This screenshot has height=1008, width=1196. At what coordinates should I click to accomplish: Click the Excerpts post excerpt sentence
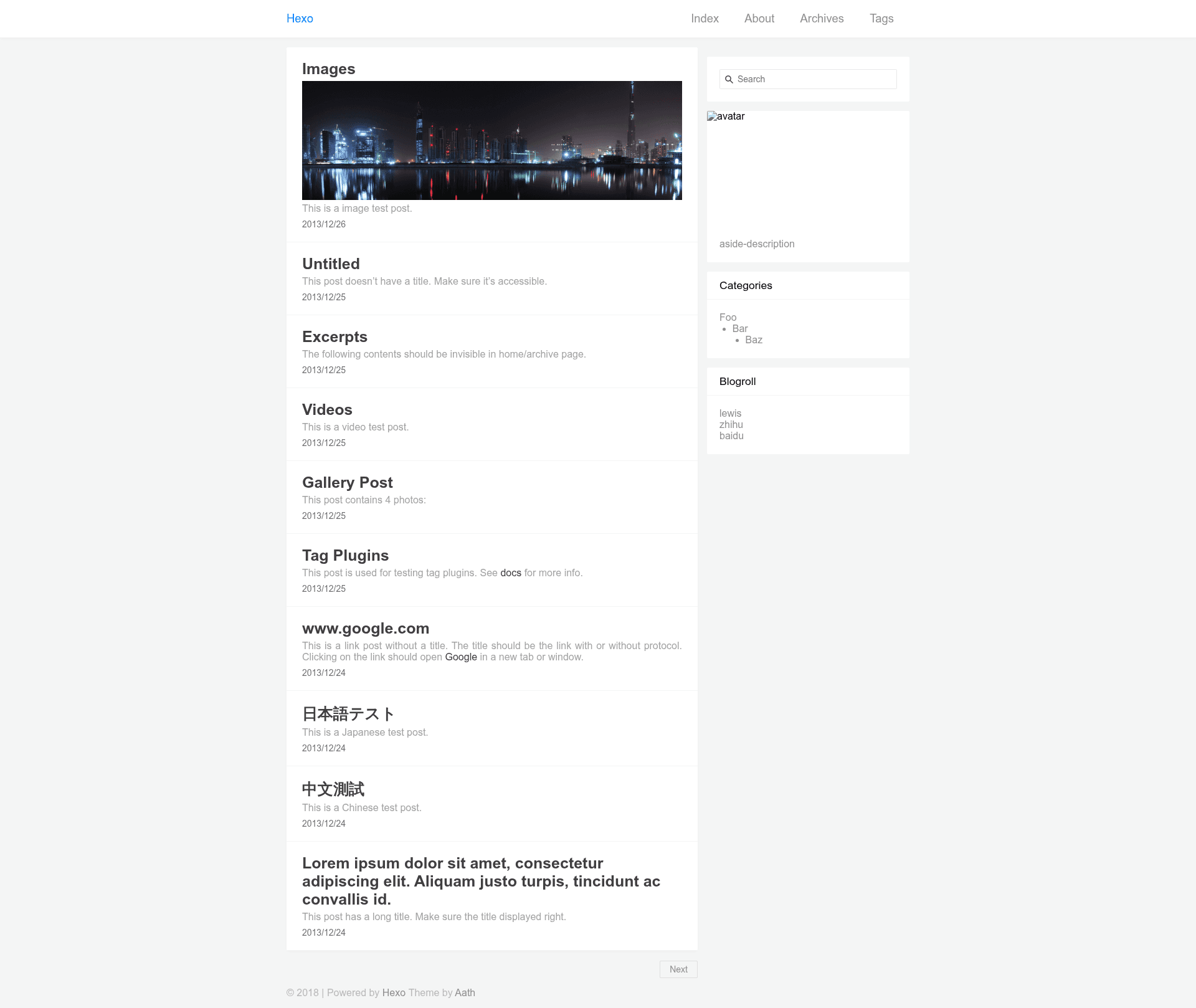click(444, 354)
